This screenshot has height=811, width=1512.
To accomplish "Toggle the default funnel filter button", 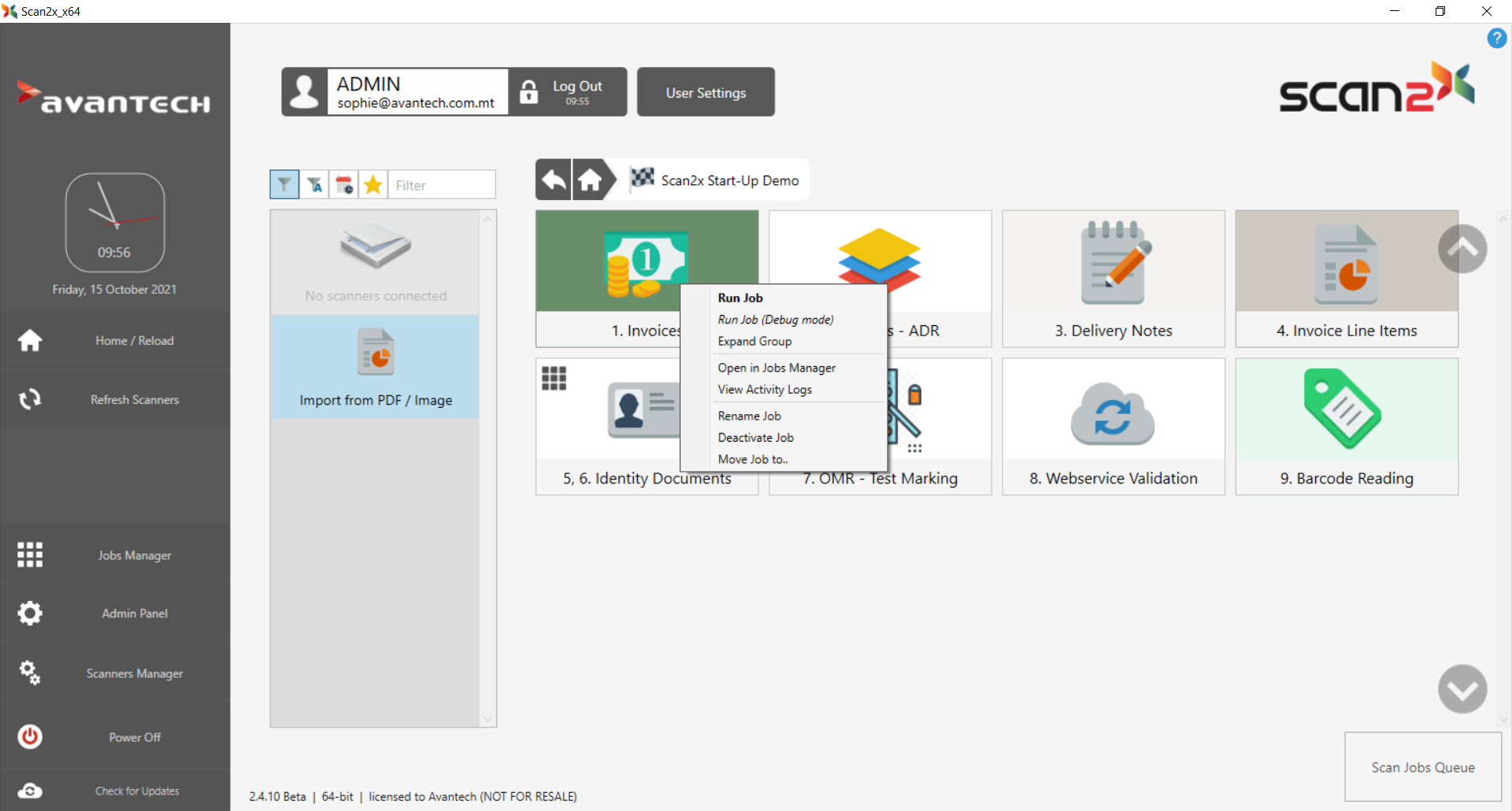I will pyautogui.click(x=284, y=185).
